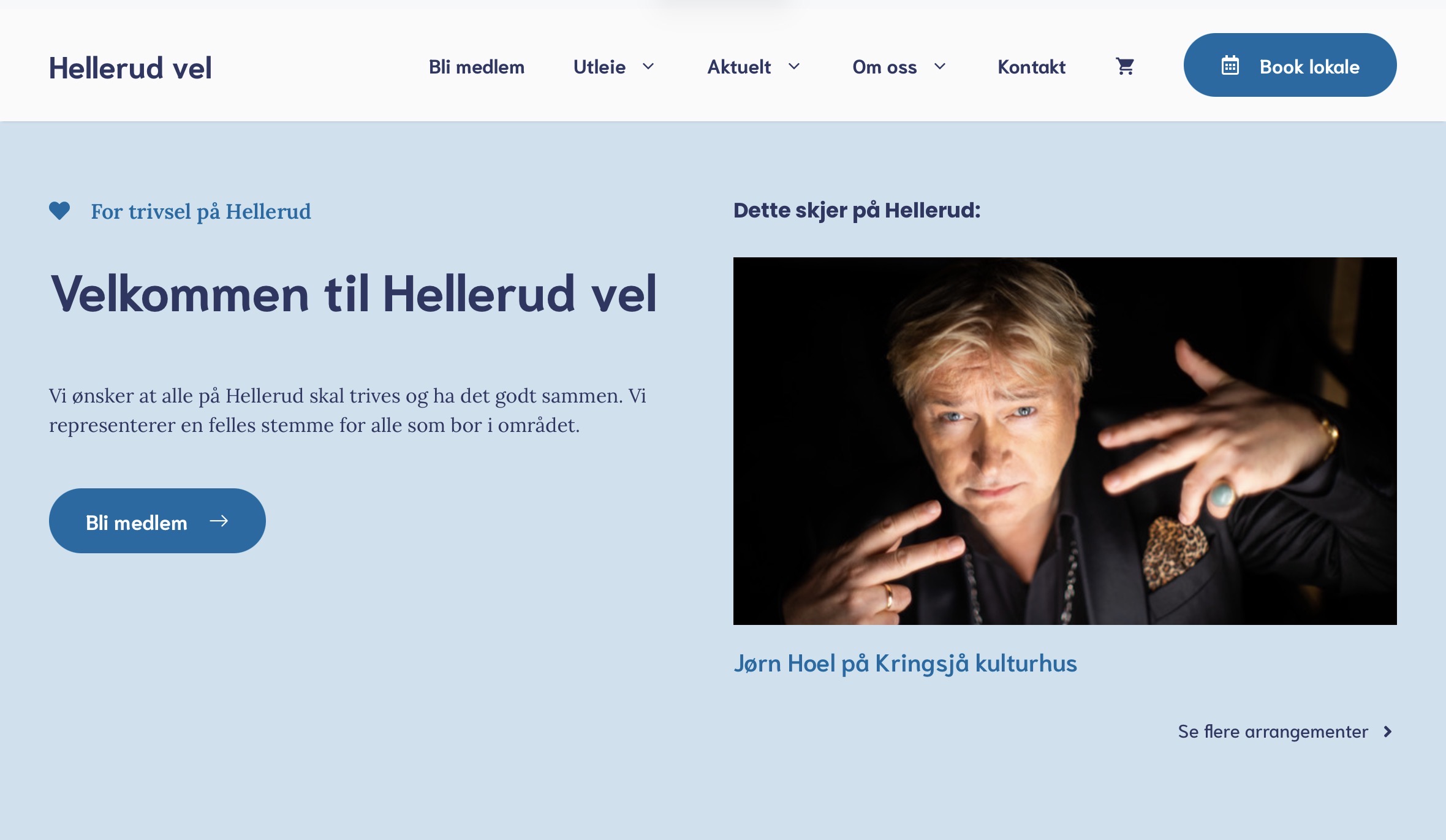
Task: Open the shopping cart icon
Action: (x=1125, y=66)
